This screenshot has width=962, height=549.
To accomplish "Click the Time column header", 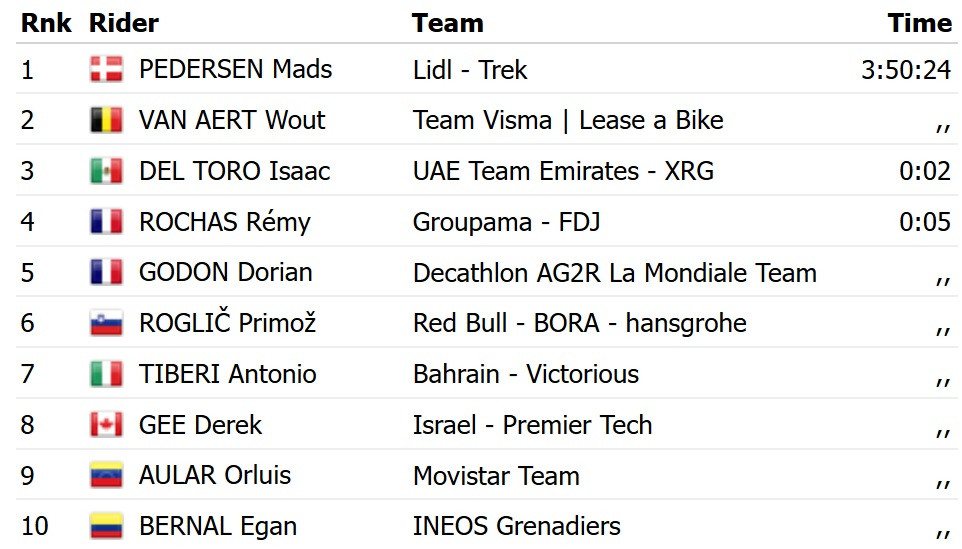I will 920,23.
